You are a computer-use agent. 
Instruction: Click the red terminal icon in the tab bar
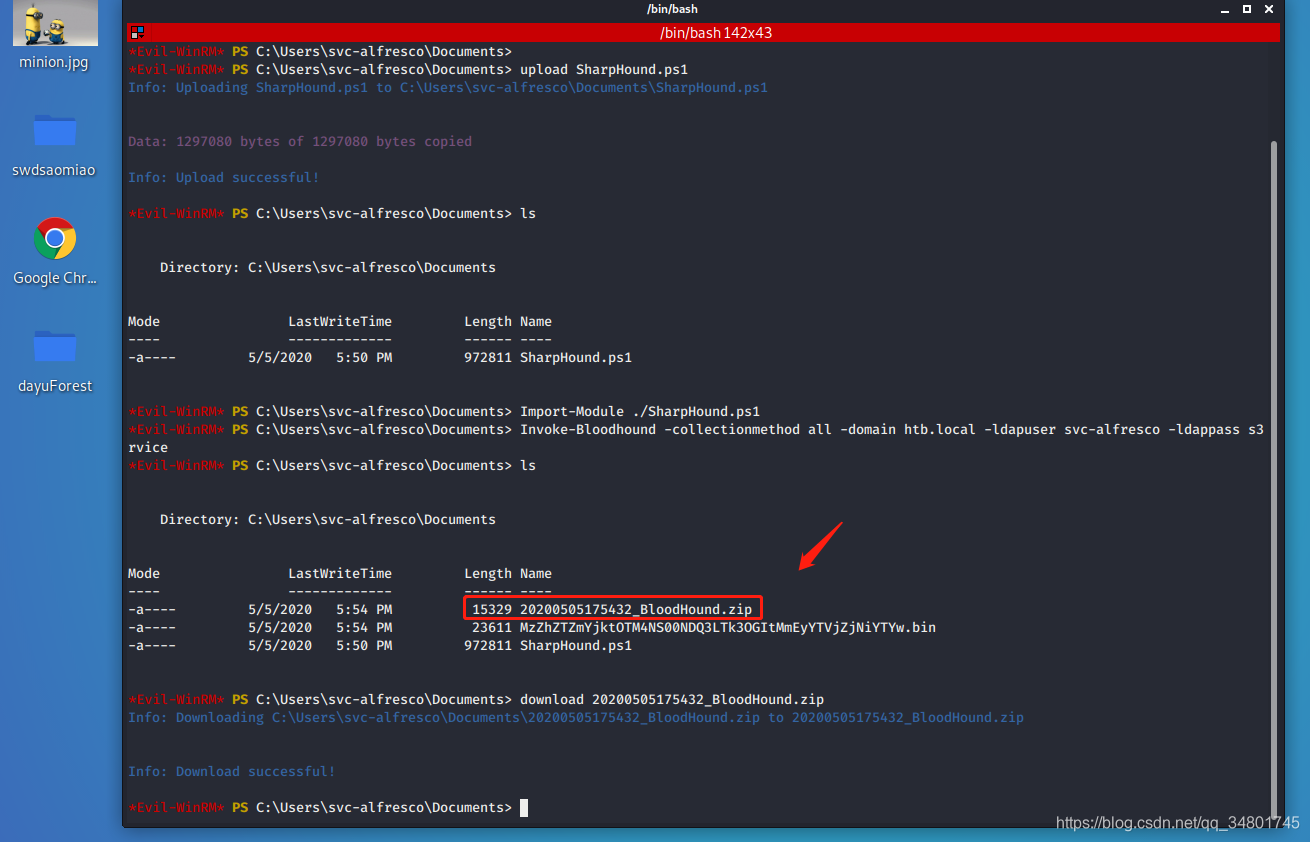click(x=137, y=32)
